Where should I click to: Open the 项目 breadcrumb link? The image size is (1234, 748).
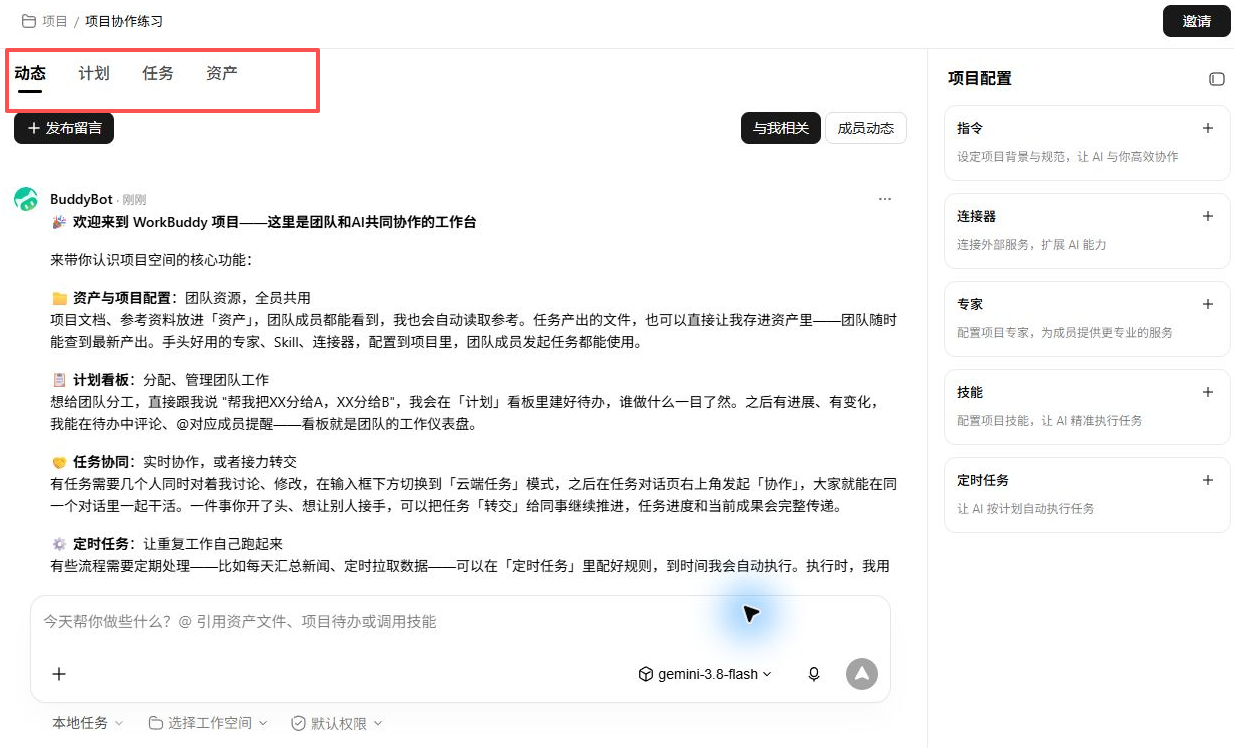pyautogui.click(x=55, y=21)
